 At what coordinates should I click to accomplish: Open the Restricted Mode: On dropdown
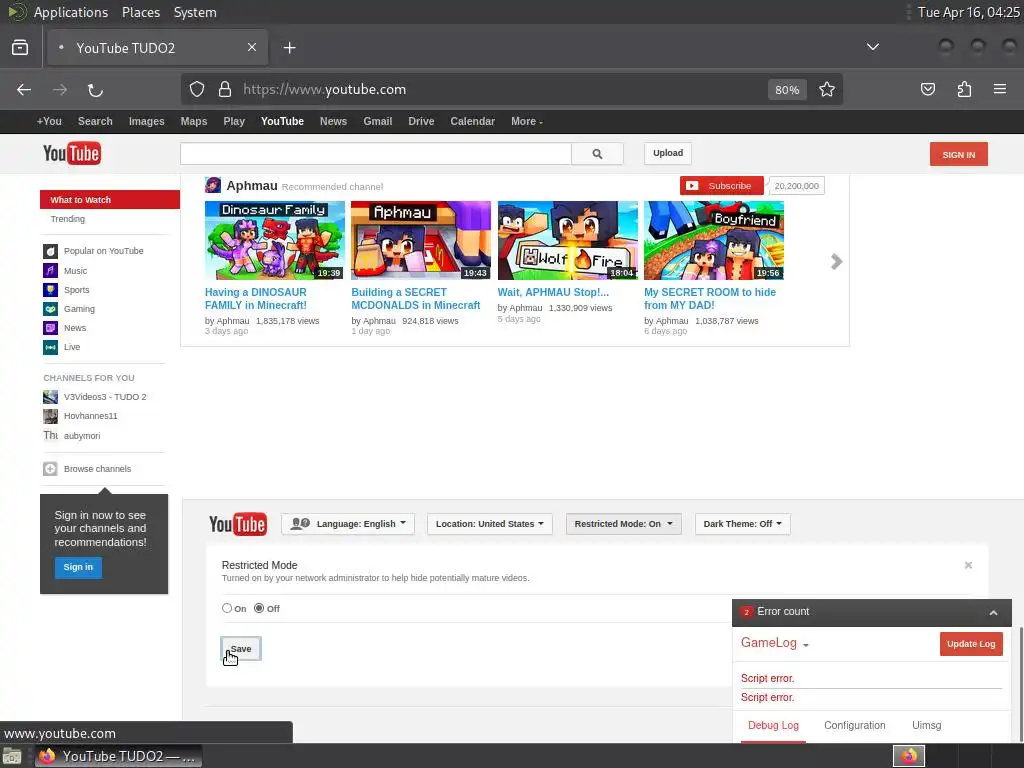pos(624,524)
